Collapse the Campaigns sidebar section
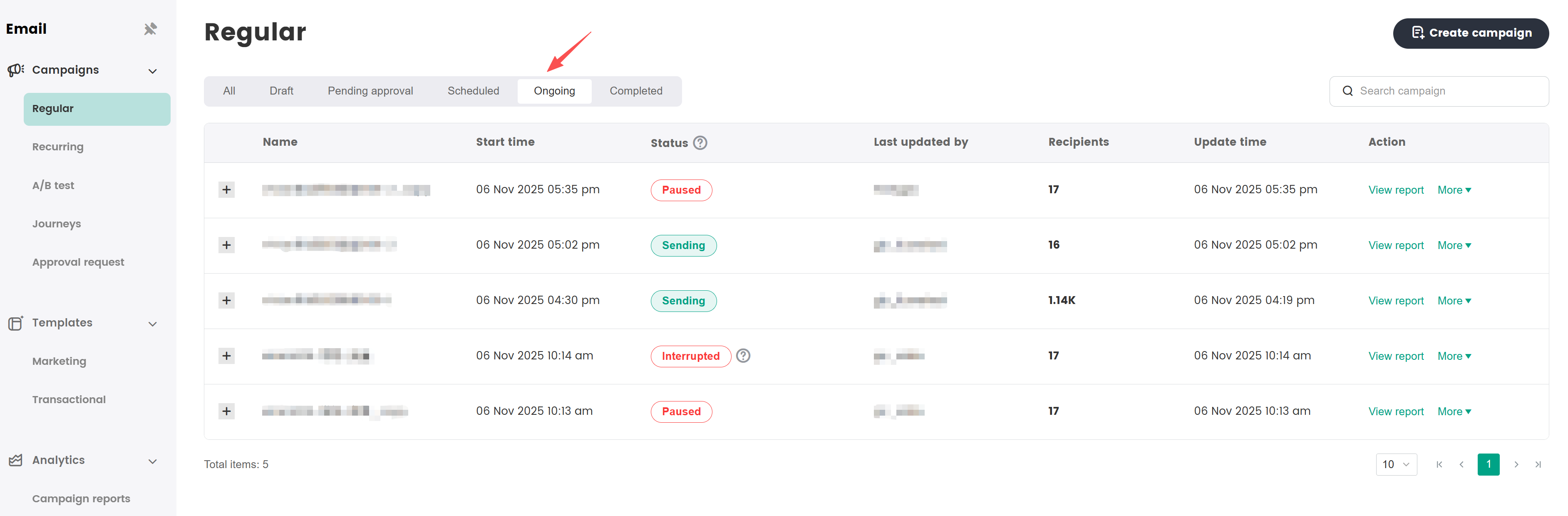Image resolution: width=1568 pixels, height=516 pixels. point(153,71)
